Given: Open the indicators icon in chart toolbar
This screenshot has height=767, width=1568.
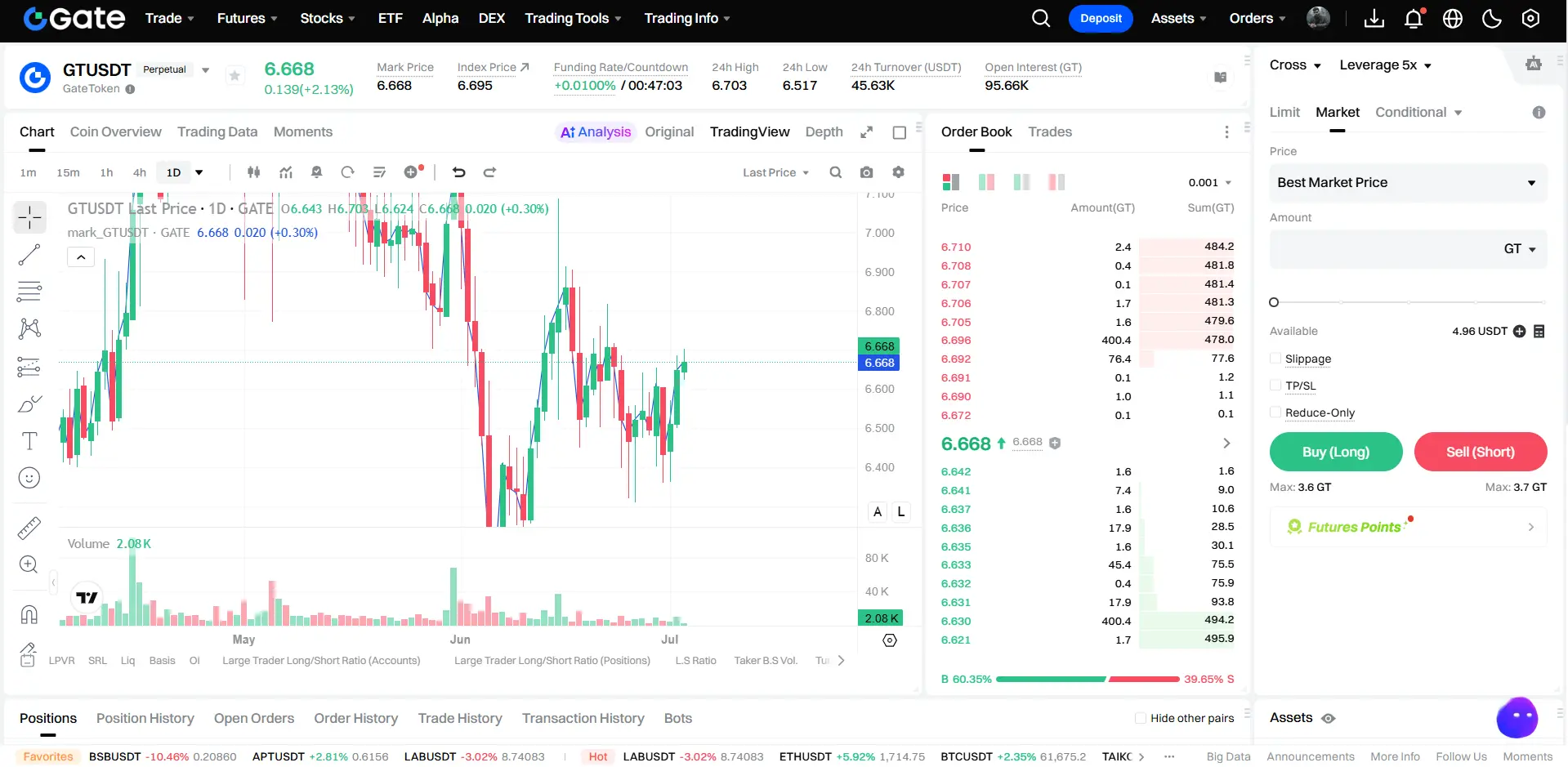Looking at the screenshot, I should tap(286, 172).
